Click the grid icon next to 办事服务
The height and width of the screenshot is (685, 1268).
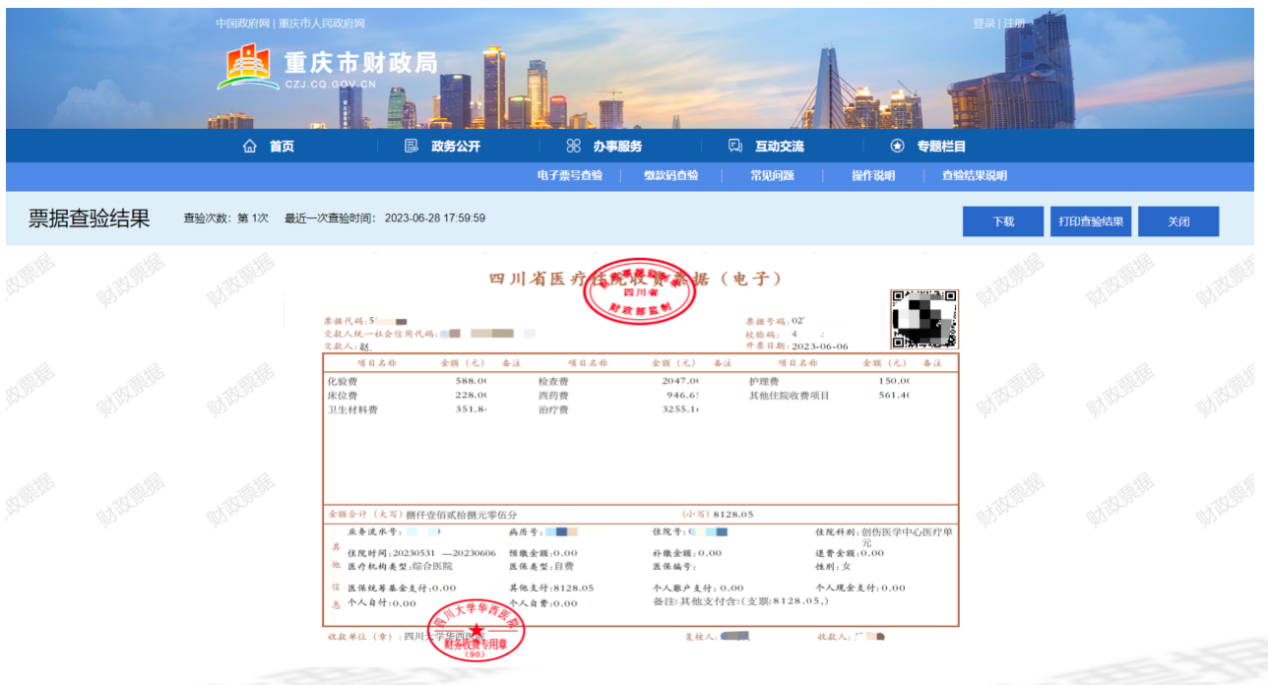(x=573, y=146)
